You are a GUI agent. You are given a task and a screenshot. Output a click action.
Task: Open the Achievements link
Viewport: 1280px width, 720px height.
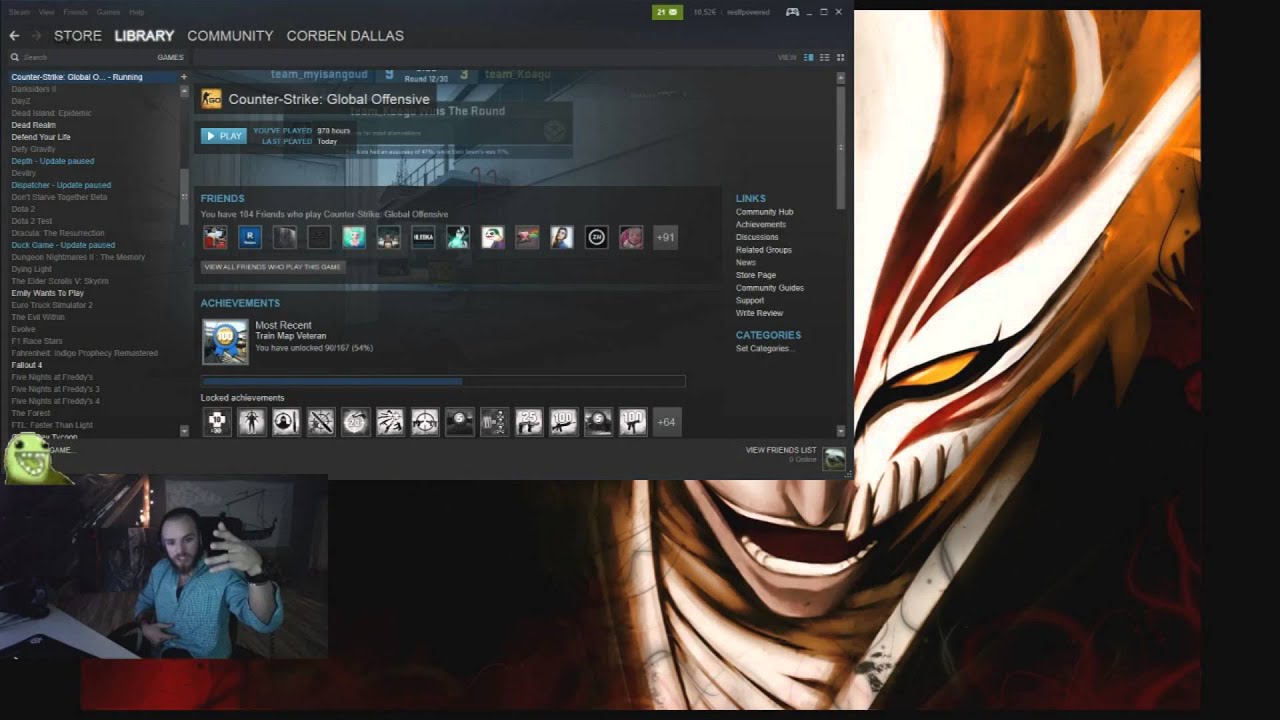tap(761, 225)
